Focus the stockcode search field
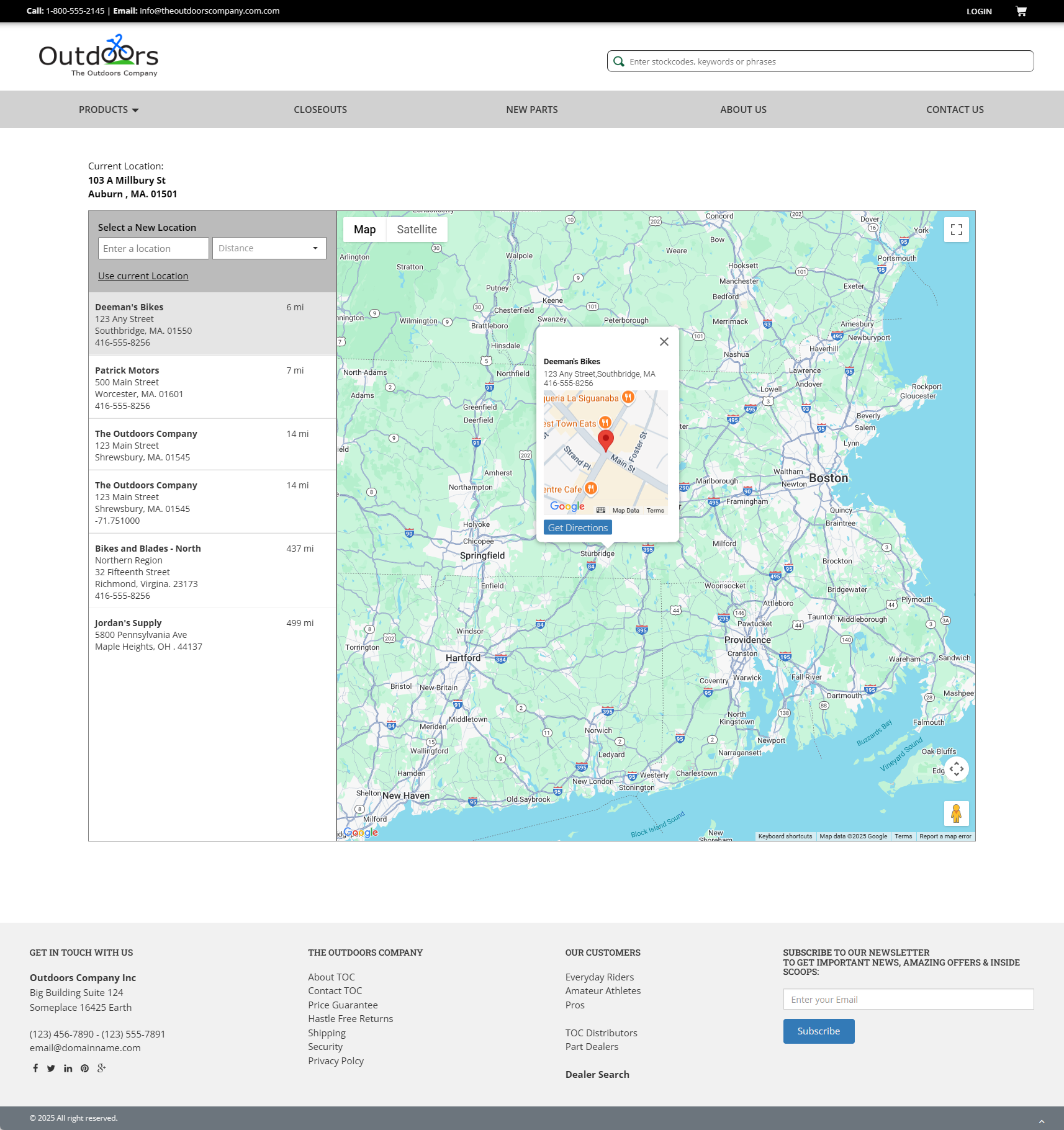 click(821, 61)
